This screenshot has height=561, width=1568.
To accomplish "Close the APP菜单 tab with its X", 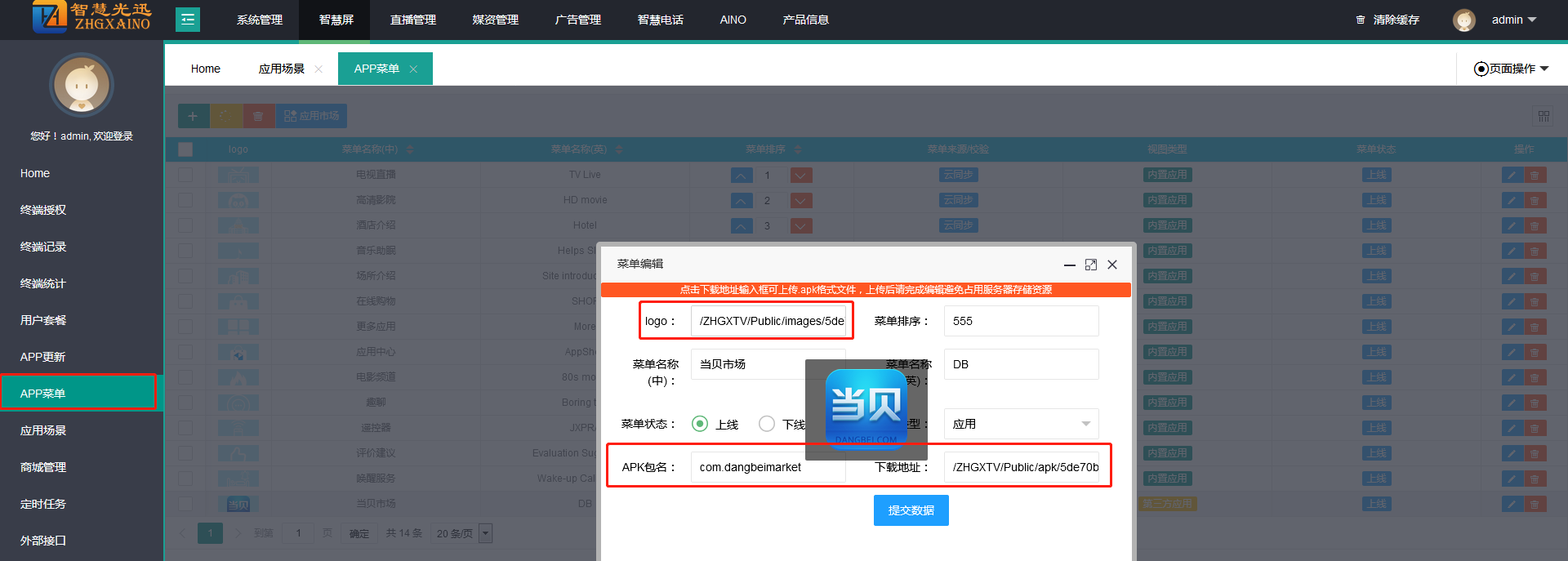I will [413, 69].
